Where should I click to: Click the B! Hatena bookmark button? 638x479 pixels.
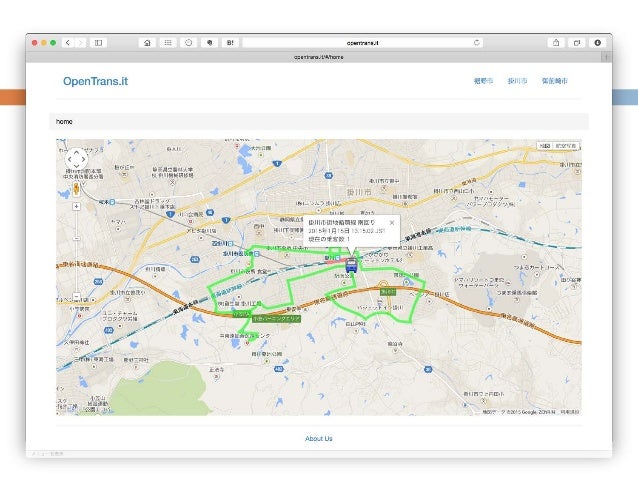click(230, 43)
